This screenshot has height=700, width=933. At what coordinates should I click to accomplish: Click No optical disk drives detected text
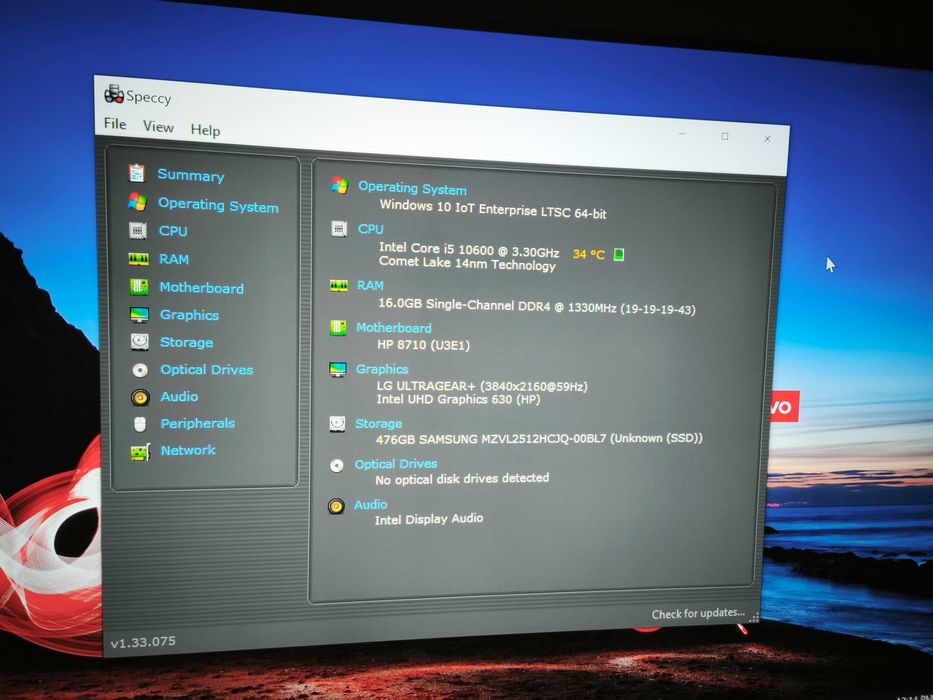point(462,479)
